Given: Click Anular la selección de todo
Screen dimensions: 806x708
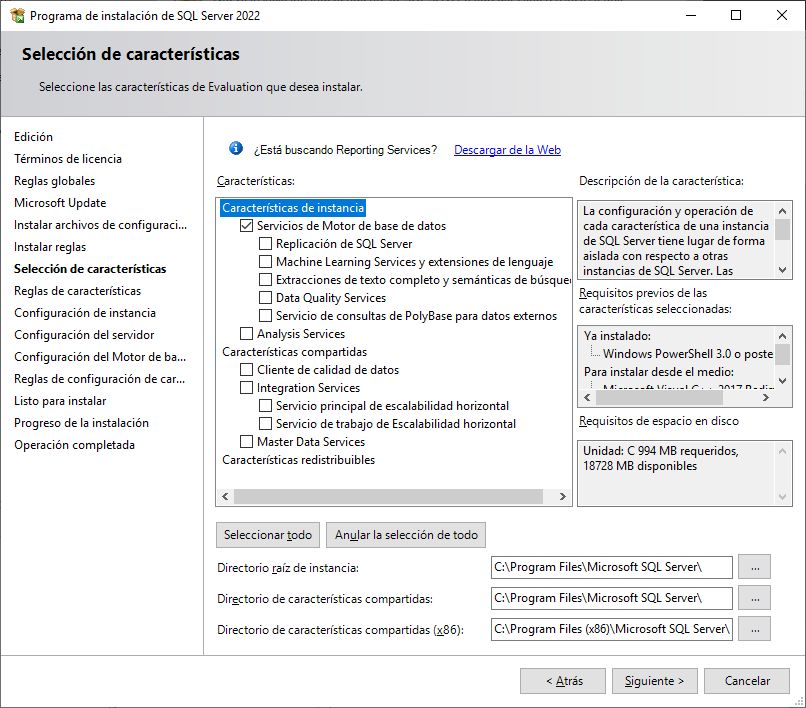Looking at the screenshot, I should click(x=405, y=534).
